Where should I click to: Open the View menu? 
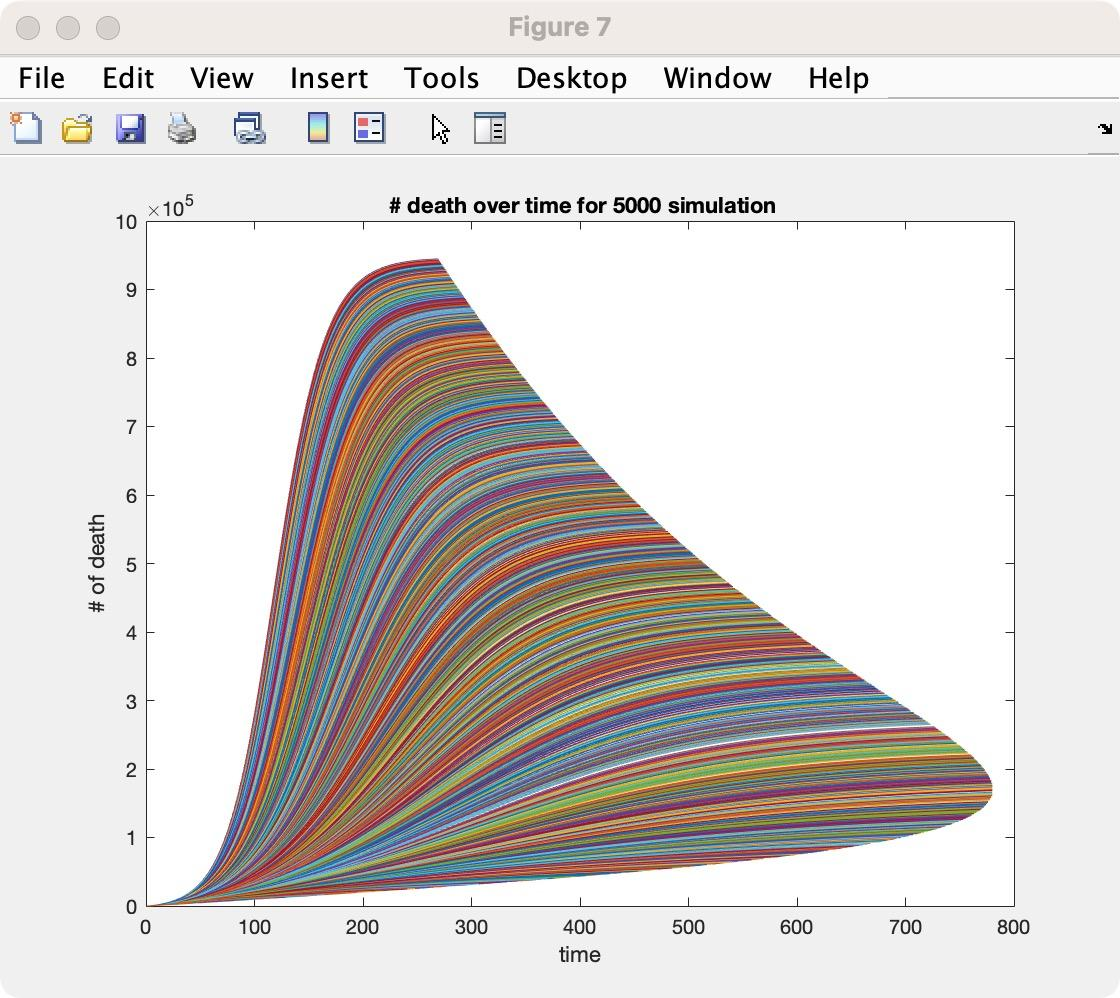point(221,78)
